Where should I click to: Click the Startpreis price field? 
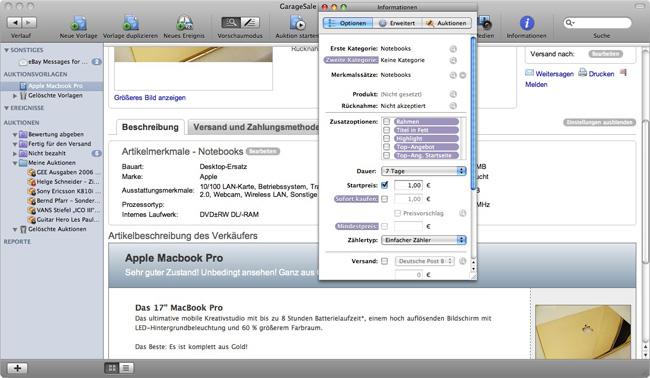pyautogui.click(x=408, y=185)
